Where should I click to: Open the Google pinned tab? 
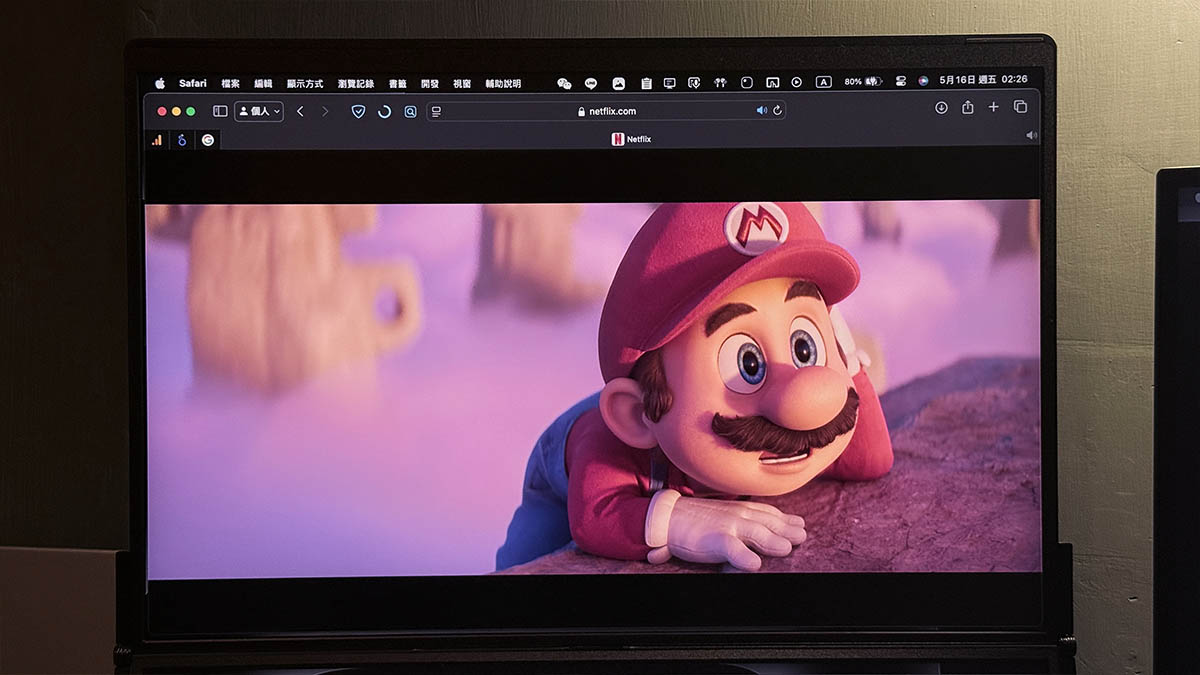[x=208, y=140]
